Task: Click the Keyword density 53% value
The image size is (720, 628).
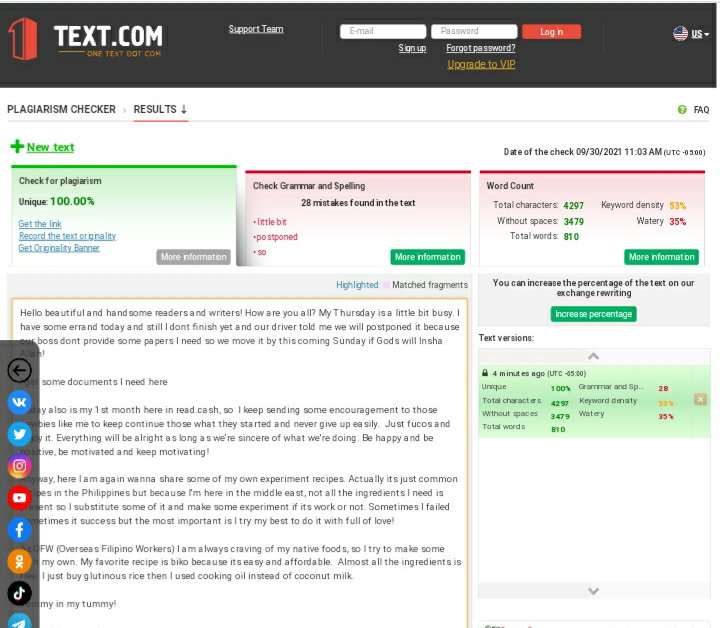Action: pyautogui.click(x=677, y=205)
